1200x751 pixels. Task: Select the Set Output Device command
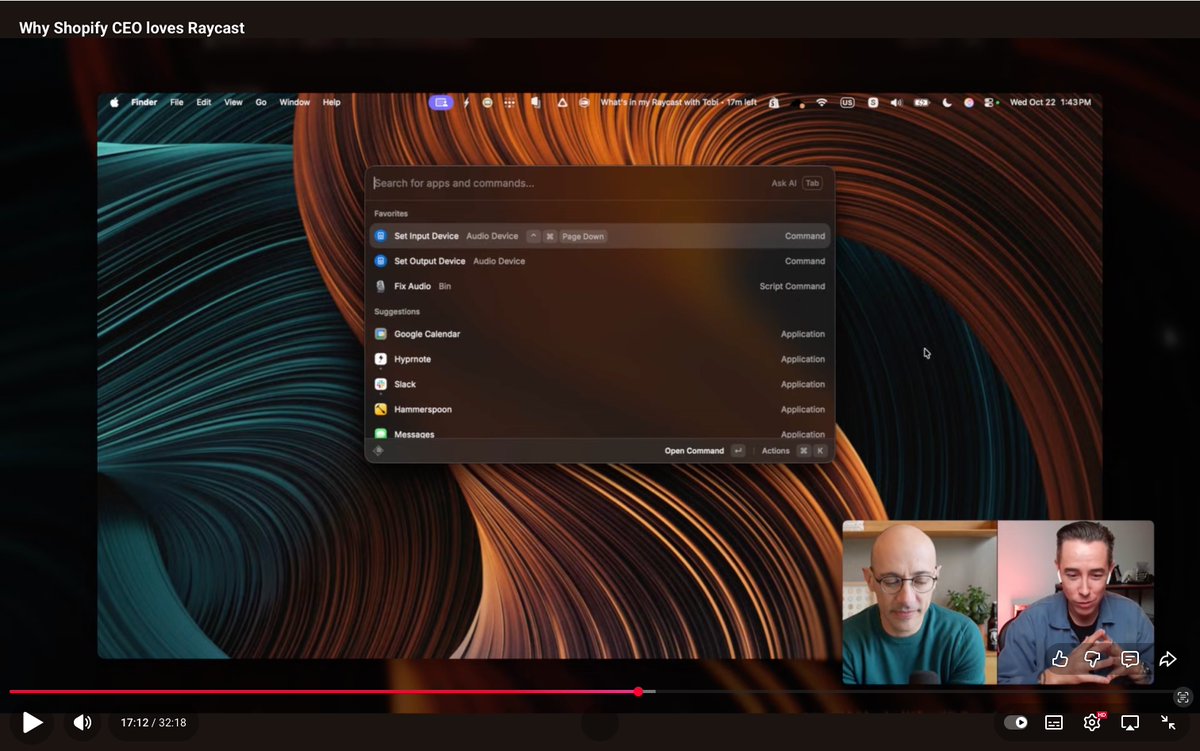[600, 261]
